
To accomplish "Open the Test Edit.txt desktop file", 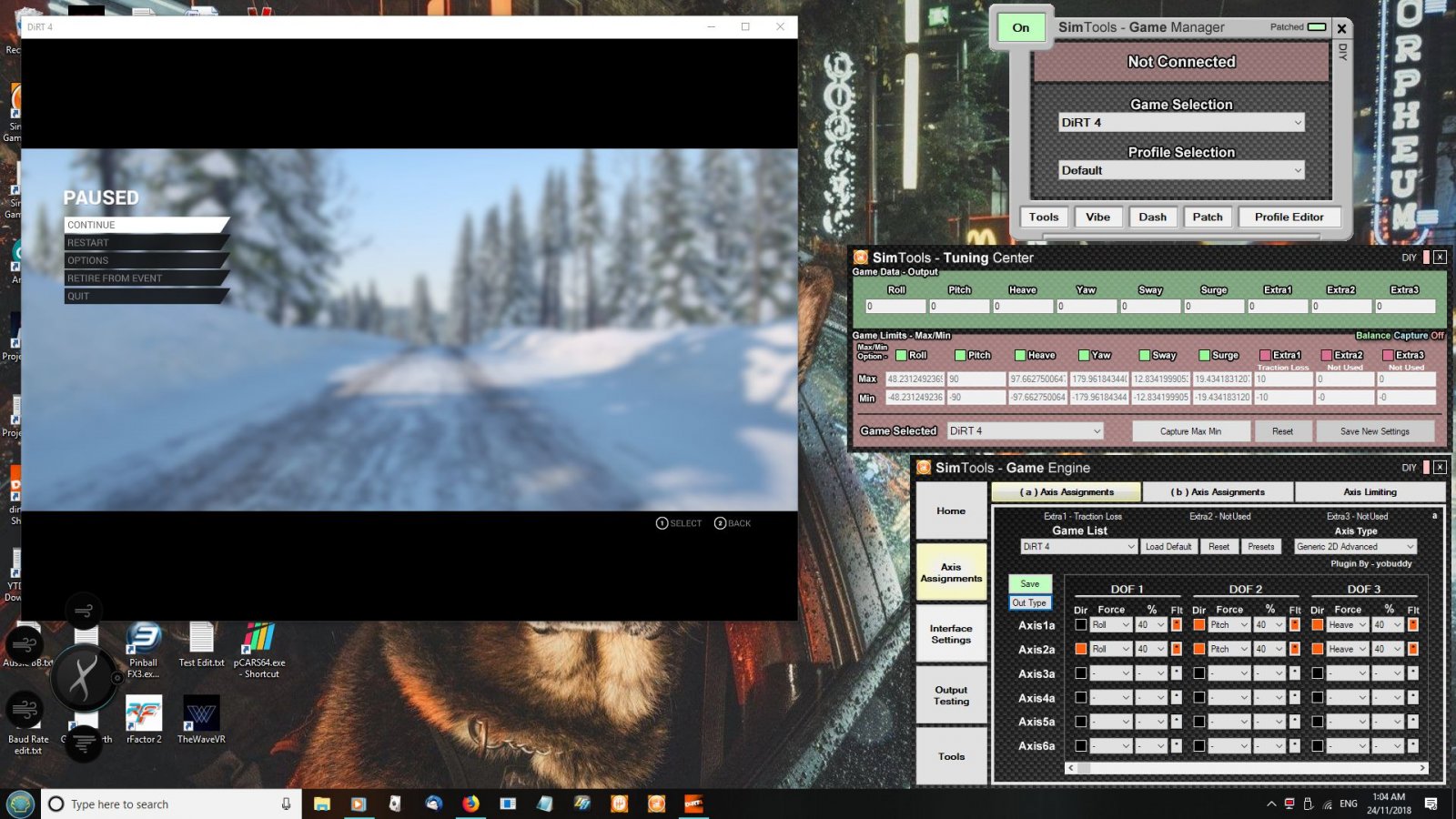I will tap(201, 639).
